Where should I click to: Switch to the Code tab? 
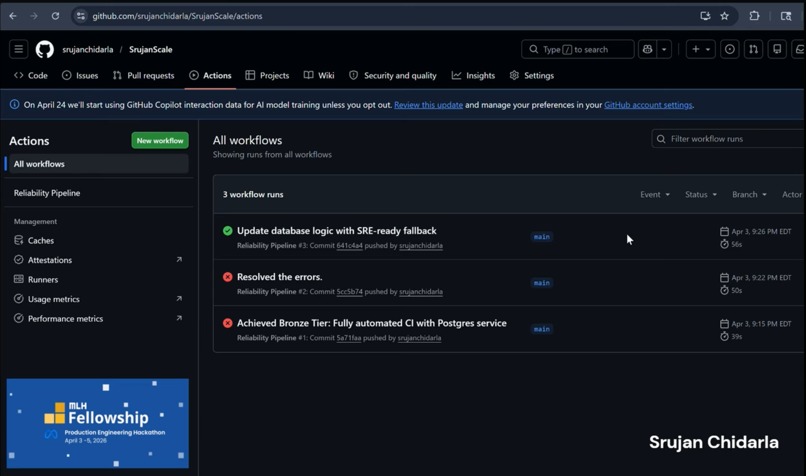pyautogui.click(x=31, y=76)
